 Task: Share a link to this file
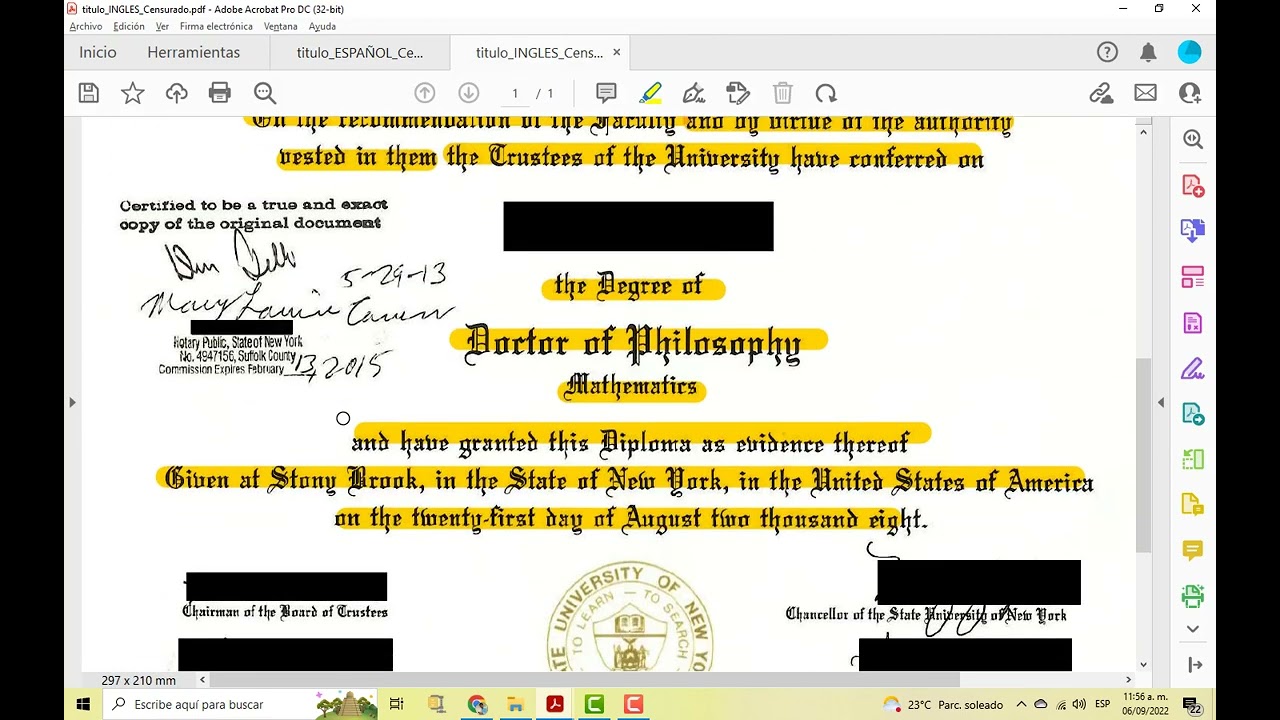point(1101,93)
